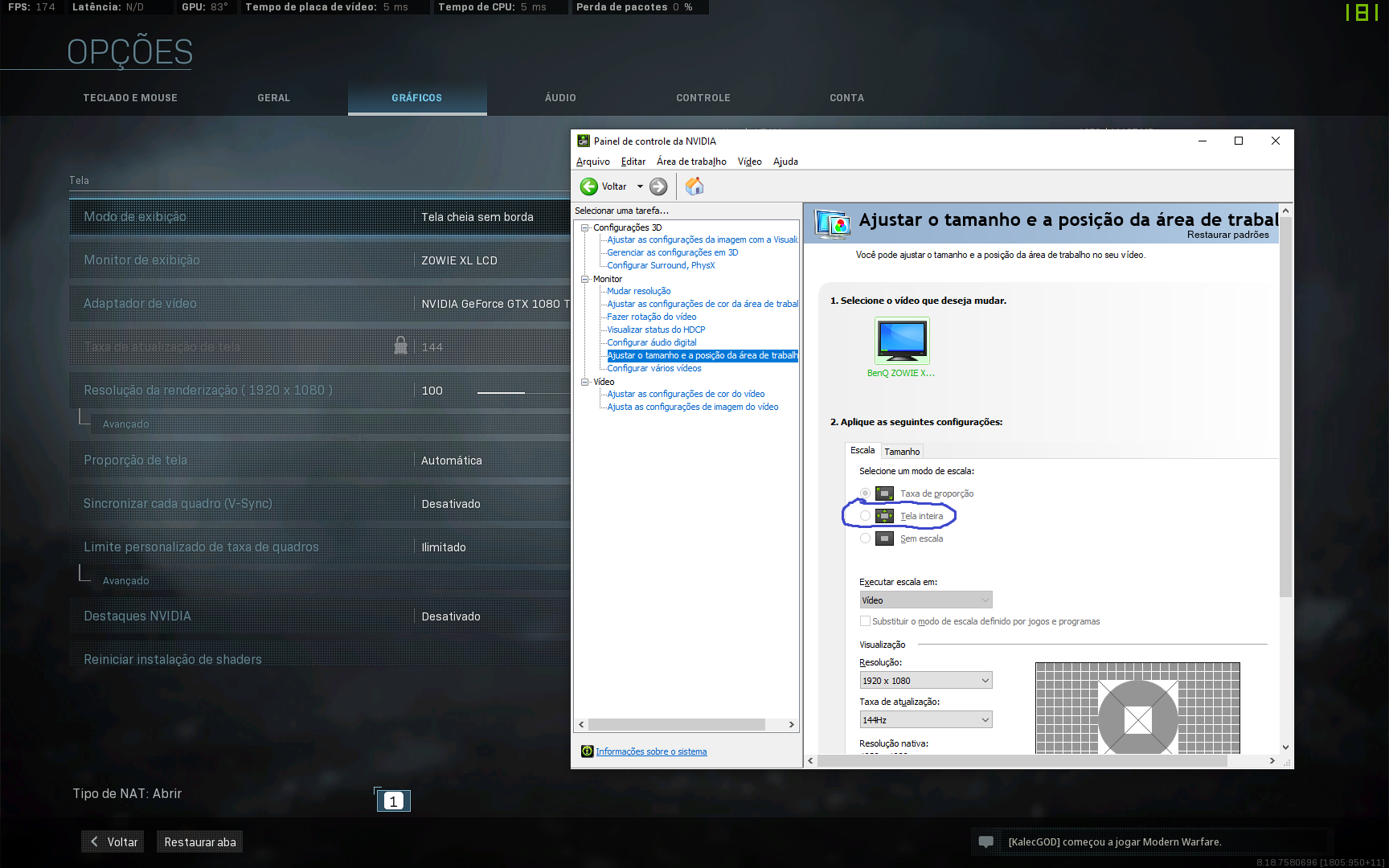This screenshot has height=868, width=1389.
Task: Select Configurar Surround, PhysX tree item
Action: (x=661, y=265)
